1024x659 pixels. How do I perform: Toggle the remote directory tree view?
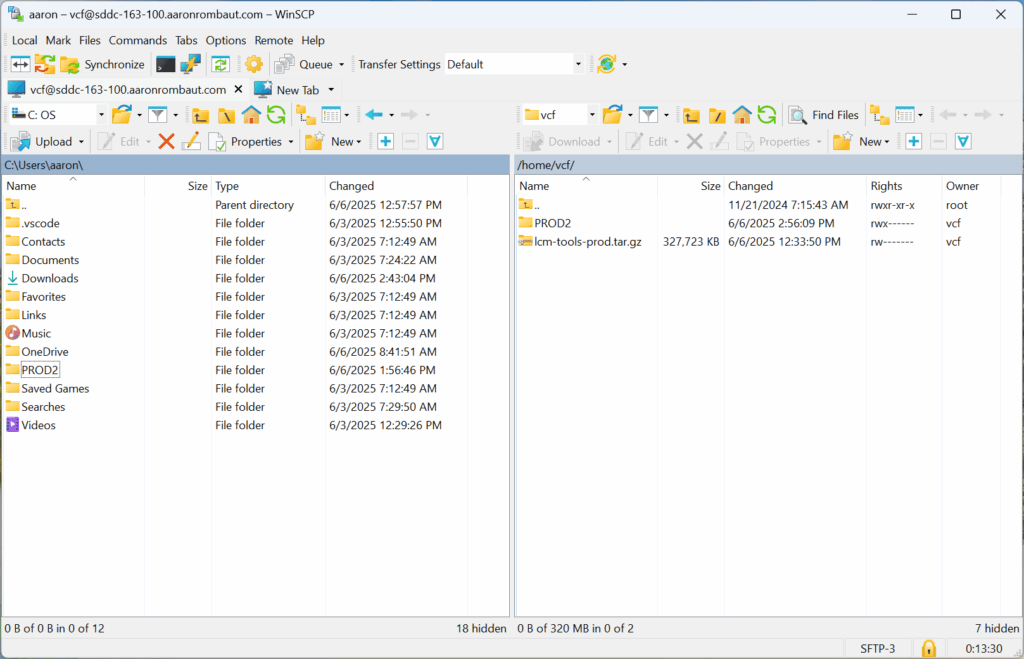879,115
